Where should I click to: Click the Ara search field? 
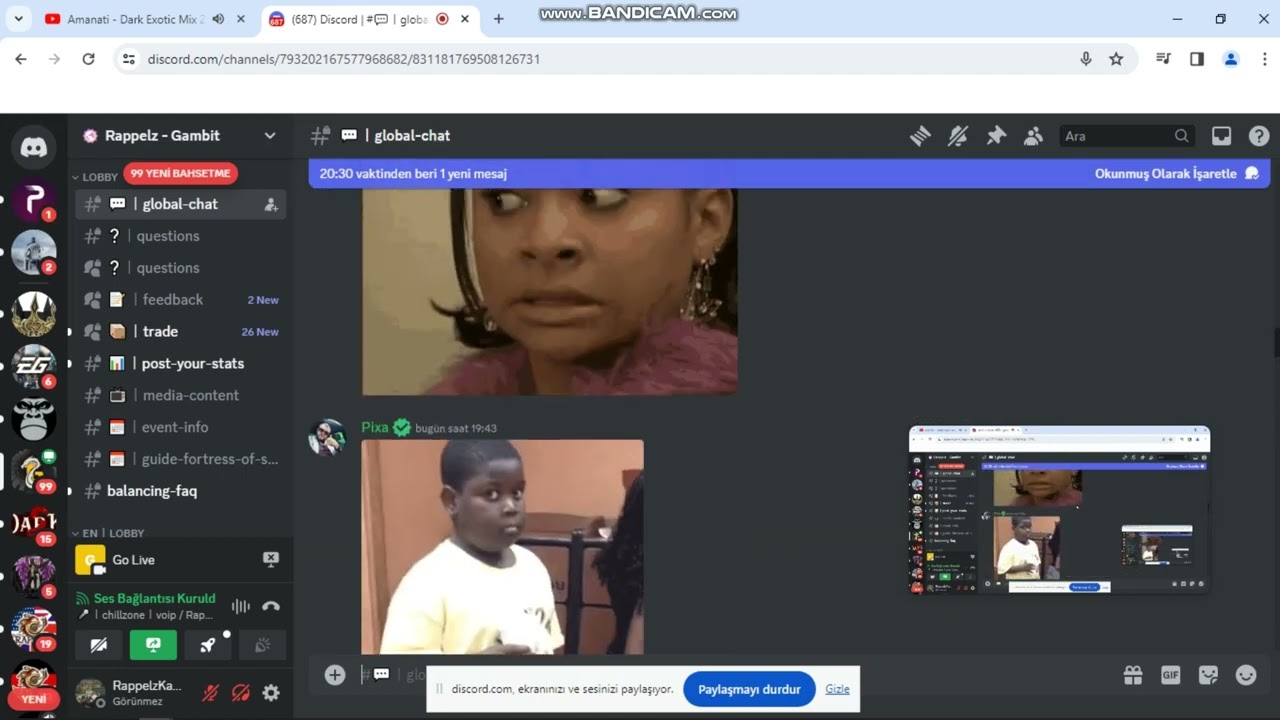1126,136
